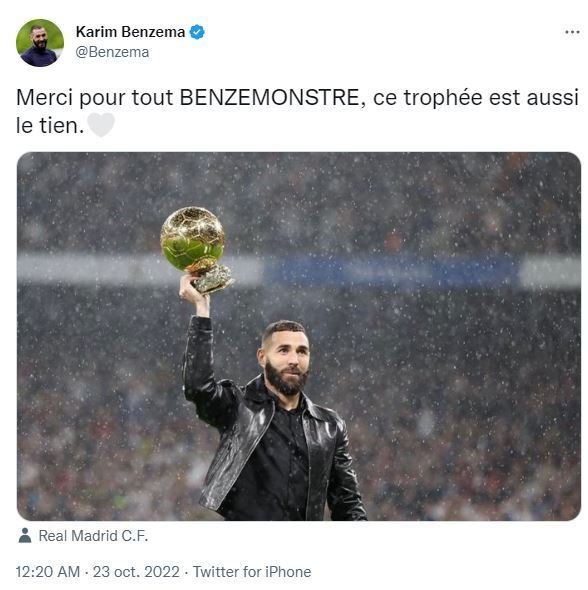Screen dimensions: 588x590
Task: Open Karim Benzema's profile avatar
Action: pos(40,43)
